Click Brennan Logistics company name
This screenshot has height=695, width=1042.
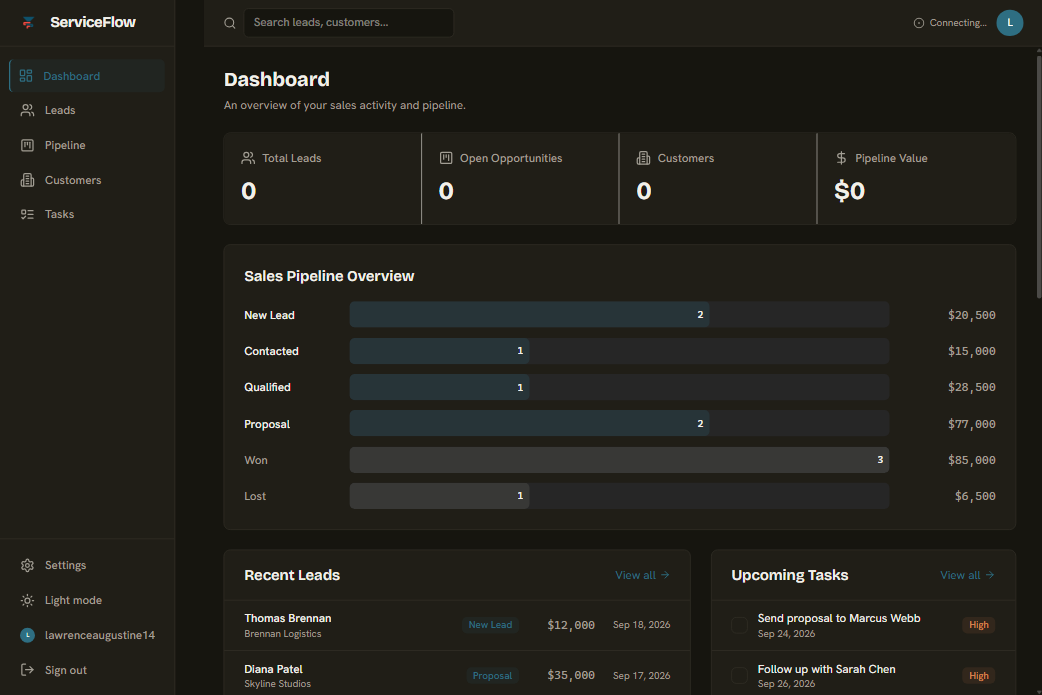(x=282, y=634)
